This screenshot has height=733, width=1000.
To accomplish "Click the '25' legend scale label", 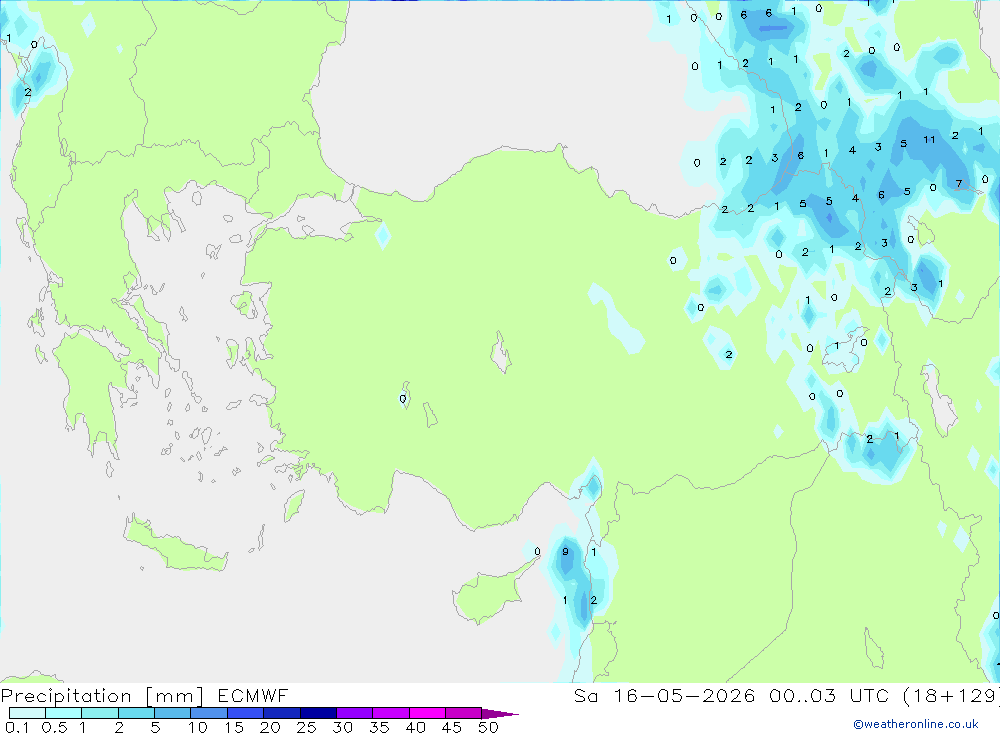I will click(306, 727).
